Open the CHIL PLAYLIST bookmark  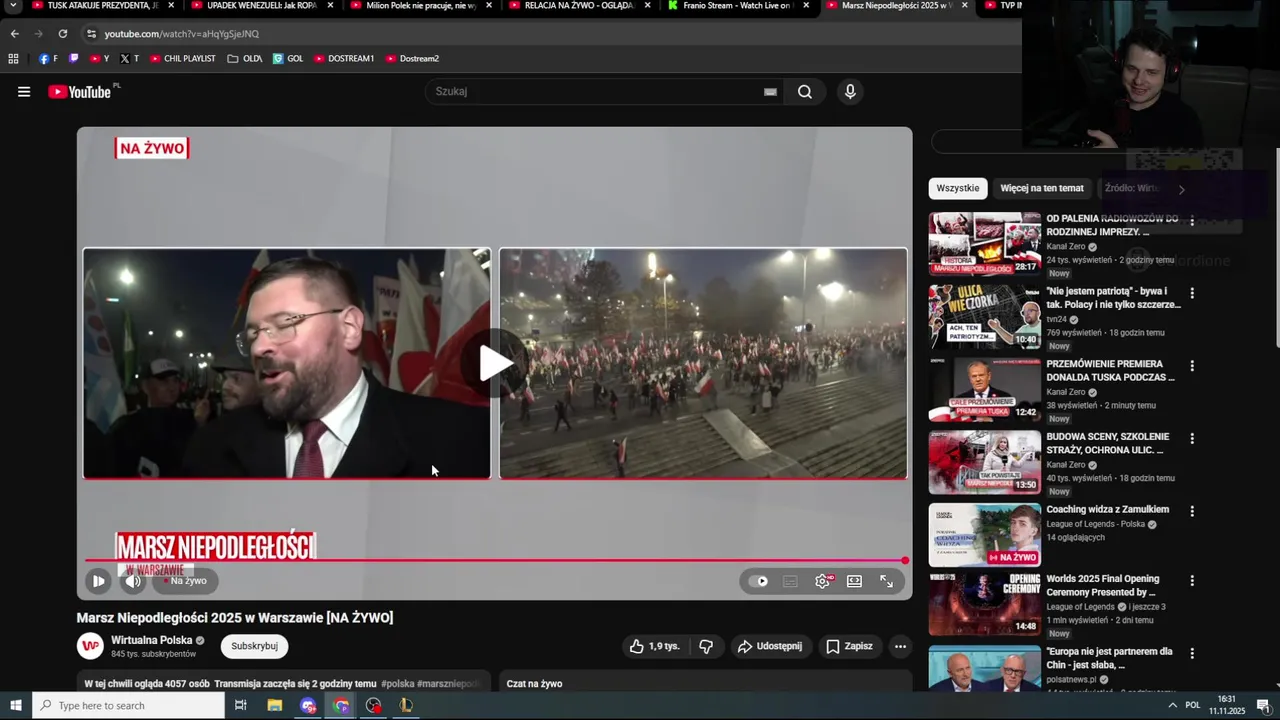(183, 59)
